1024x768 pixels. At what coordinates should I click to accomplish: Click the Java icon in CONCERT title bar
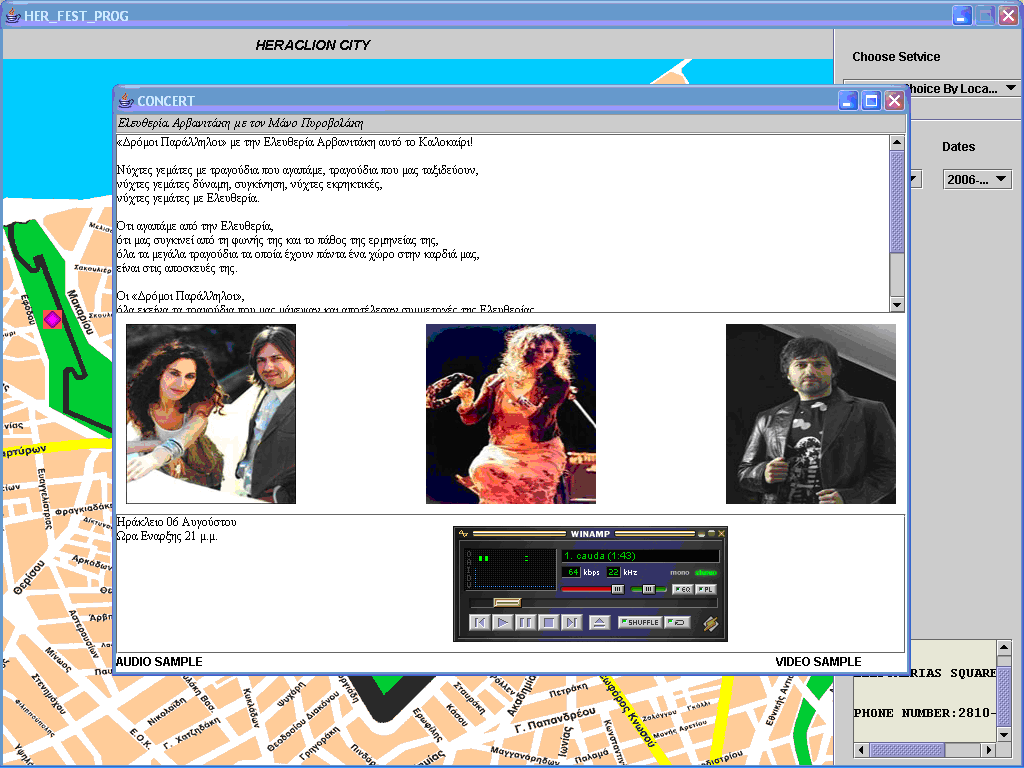coord(125,101)
